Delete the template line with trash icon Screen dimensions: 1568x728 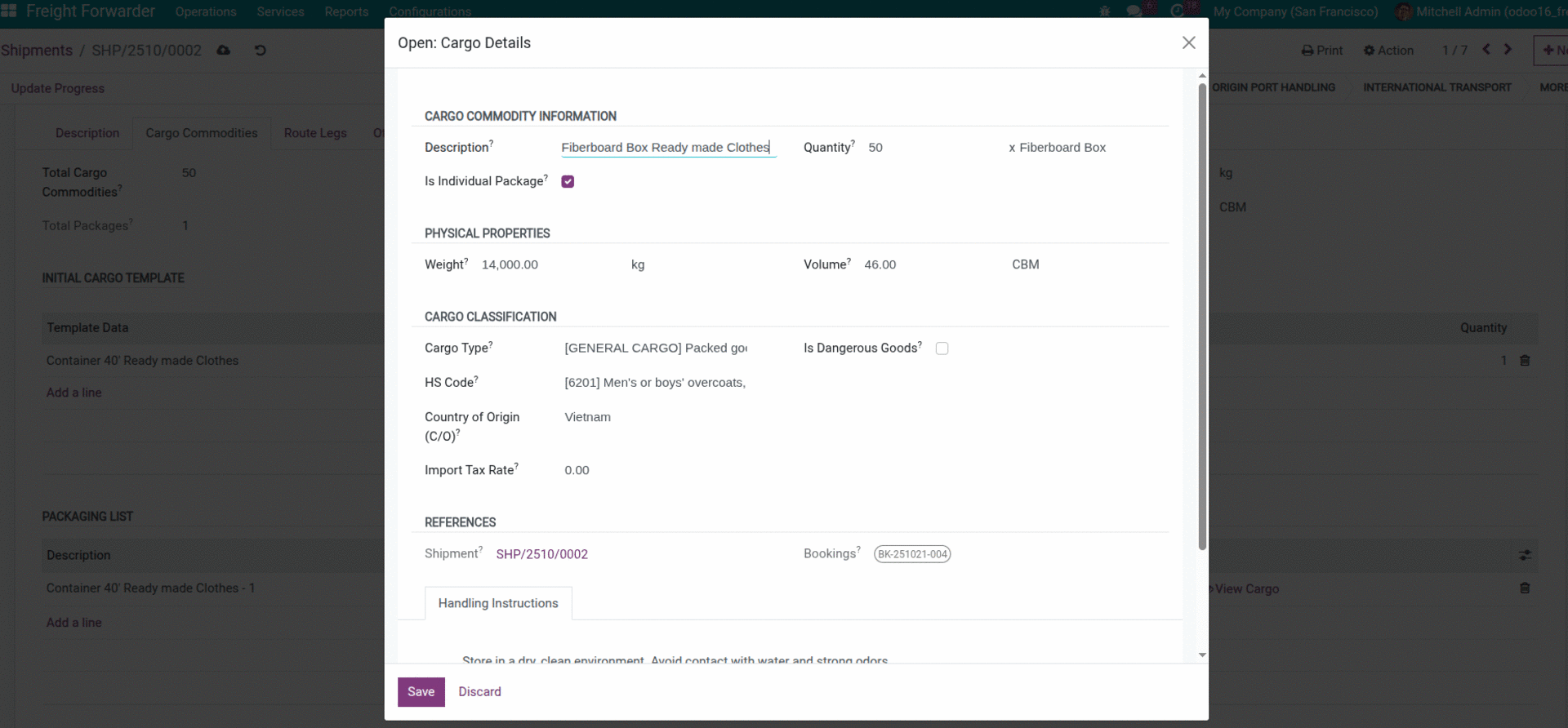tap(1524, 361)
